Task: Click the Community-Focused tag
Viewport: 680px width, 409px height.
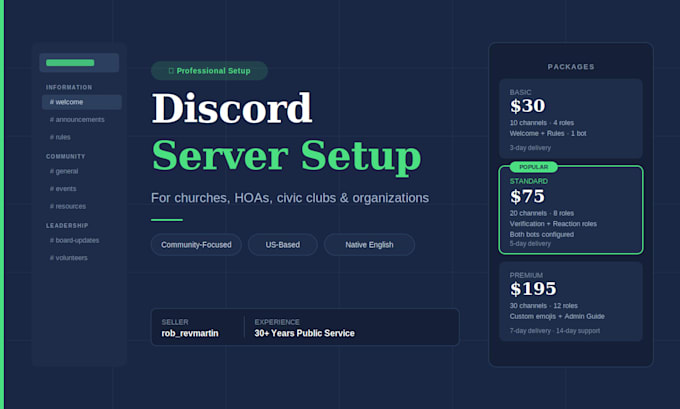Action: (196, 245)
